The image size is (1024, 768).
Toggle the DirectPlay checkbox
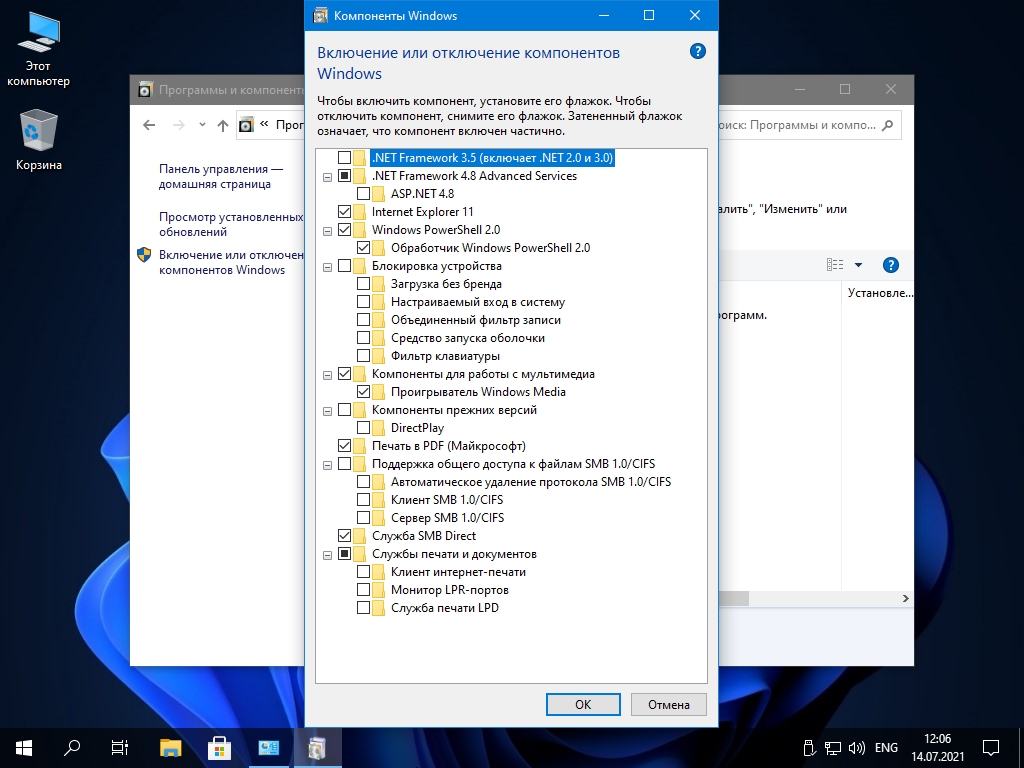[x=364, y=428]
